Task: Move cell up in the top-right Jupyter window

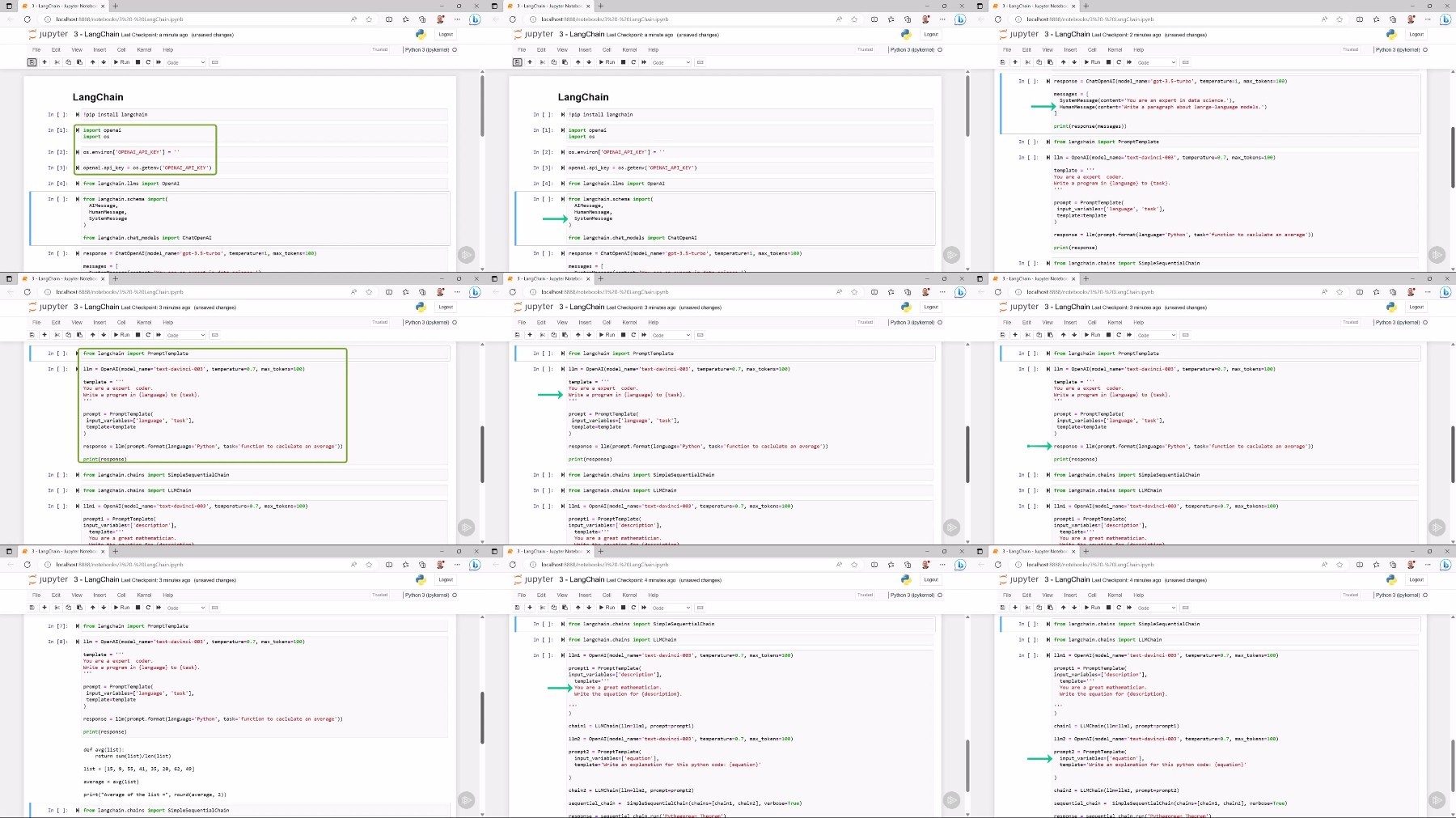Action: click(x=1063, y=62)
